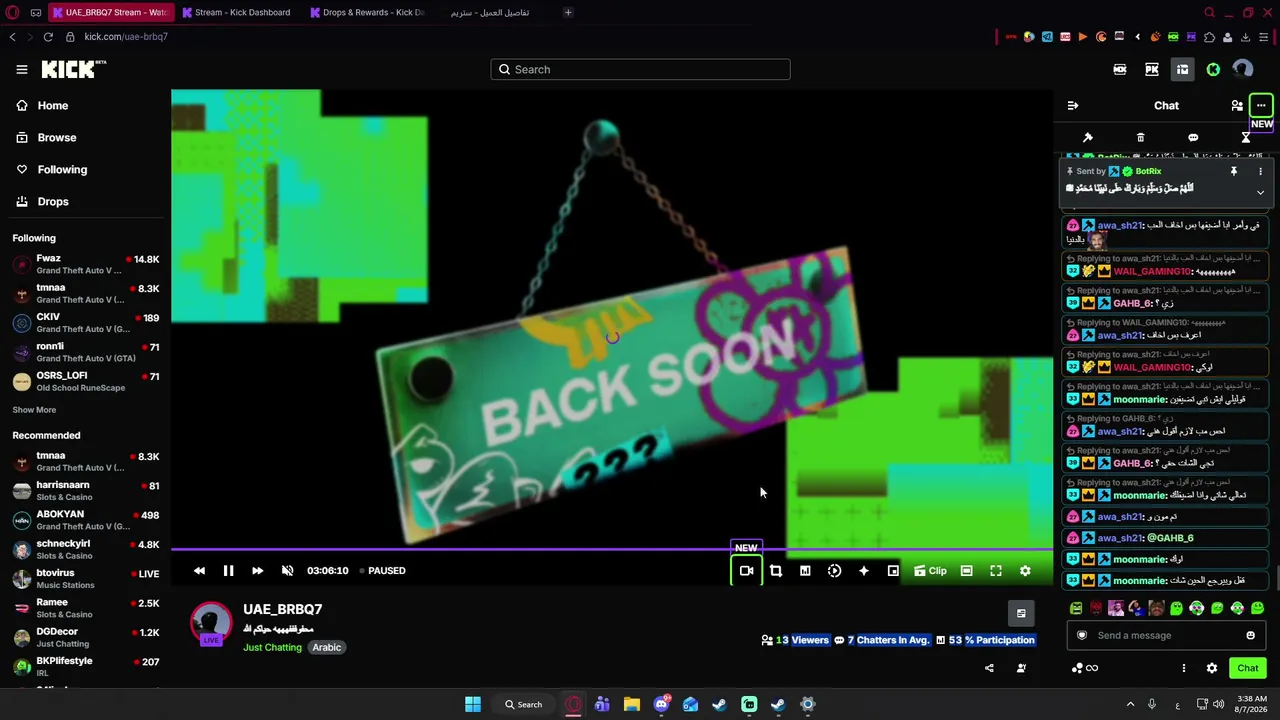This screenshot has width=1280, height=720.
Task: Unpin the BotRix pinned message
Action: coord(1234,171)
